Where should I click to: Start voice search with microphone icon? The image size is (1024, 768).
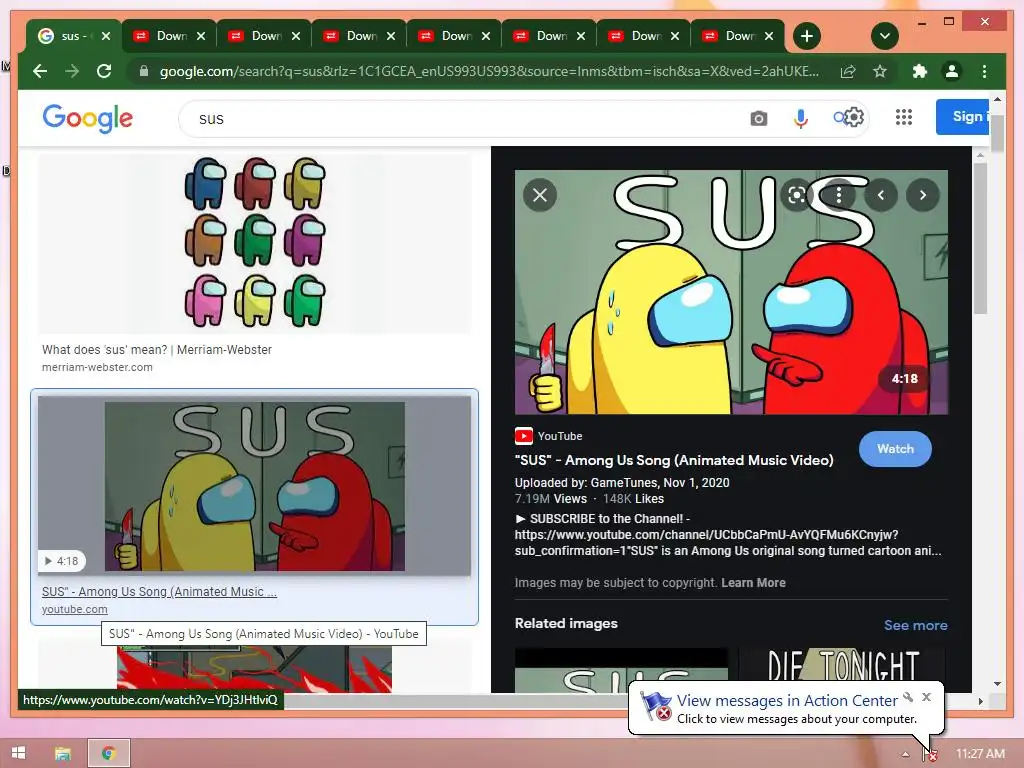(x=801, y=119)
